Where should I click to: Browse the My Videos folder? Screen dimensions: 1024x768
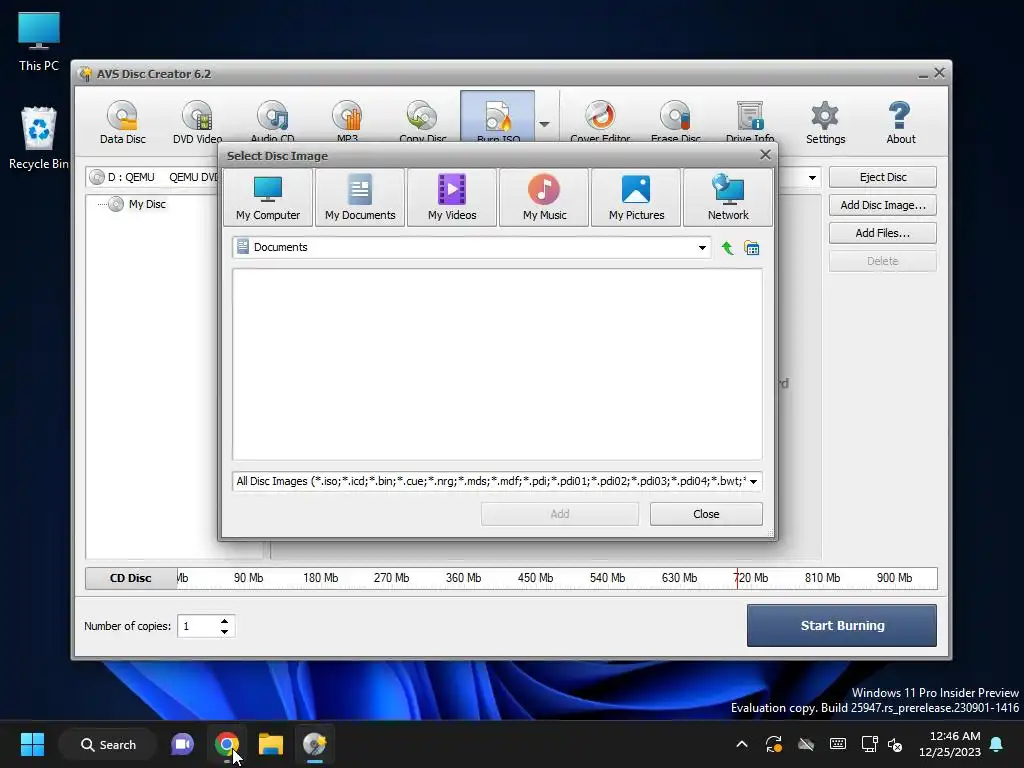[452, 198]
